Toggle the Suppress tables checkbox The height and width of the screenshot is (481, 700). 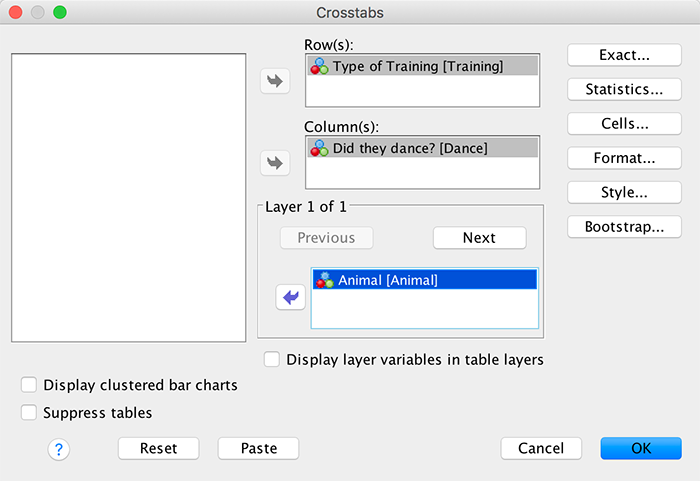[x=29, y=412]
